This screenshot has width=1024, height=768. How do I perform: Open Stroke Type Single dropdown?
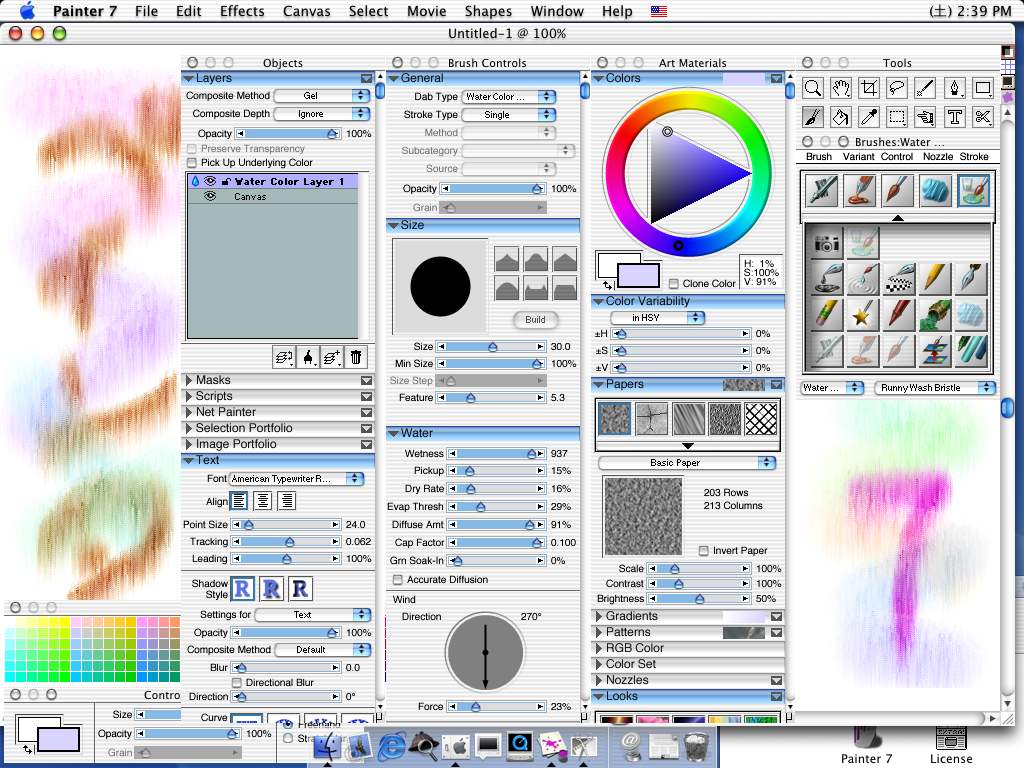tap(509, 115)
